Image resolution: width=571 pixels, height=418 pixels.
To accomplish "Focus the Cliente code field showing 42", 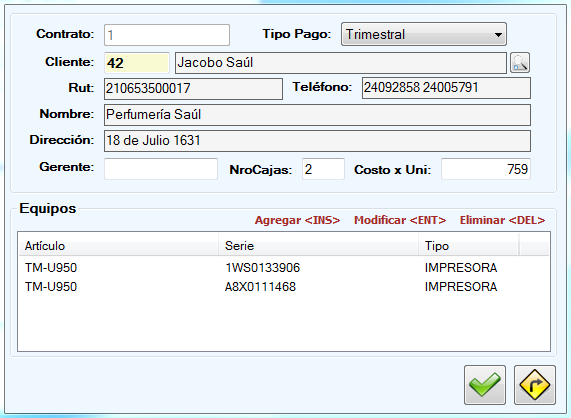I will [137, 63].
